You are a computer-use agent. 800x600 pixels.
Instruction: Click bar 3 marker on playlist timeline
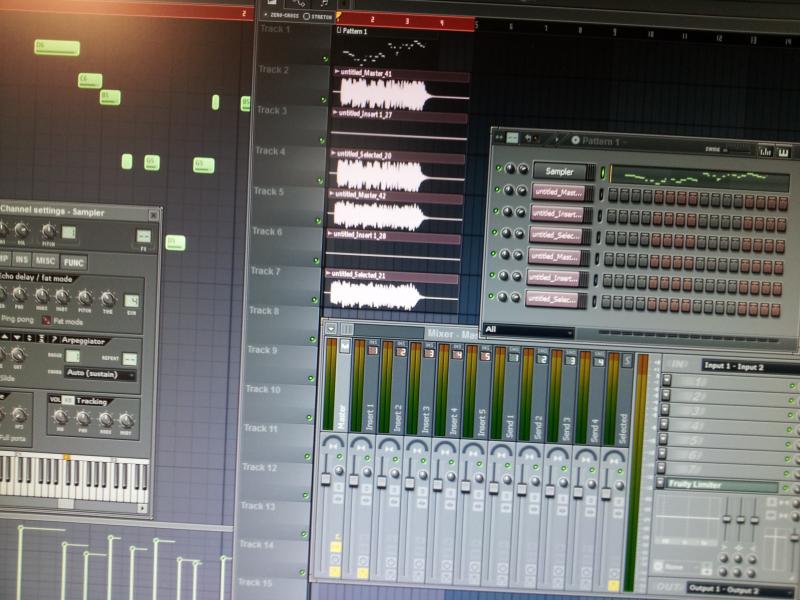pyautogui.click(x=406, y=21)
